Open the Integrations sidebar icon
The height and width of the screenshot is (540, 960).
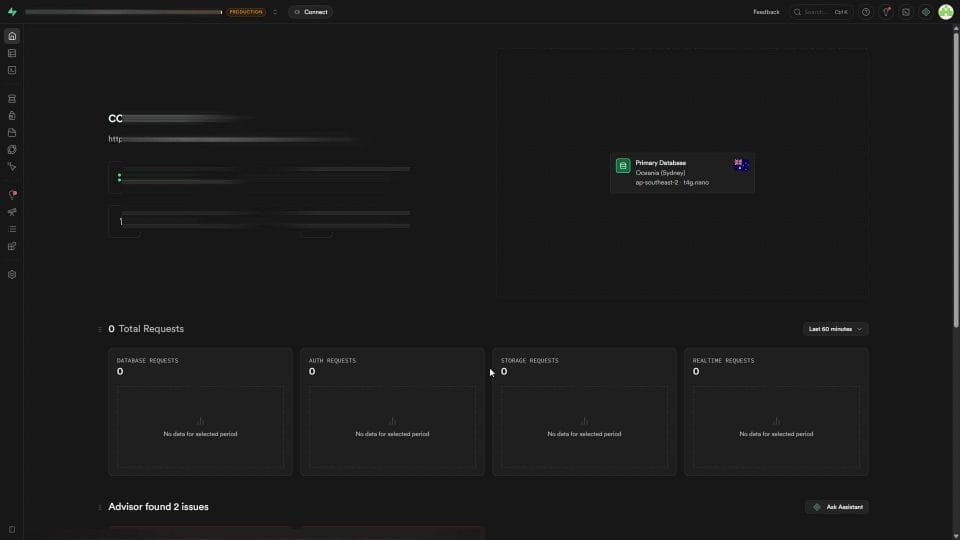(12, 246)
